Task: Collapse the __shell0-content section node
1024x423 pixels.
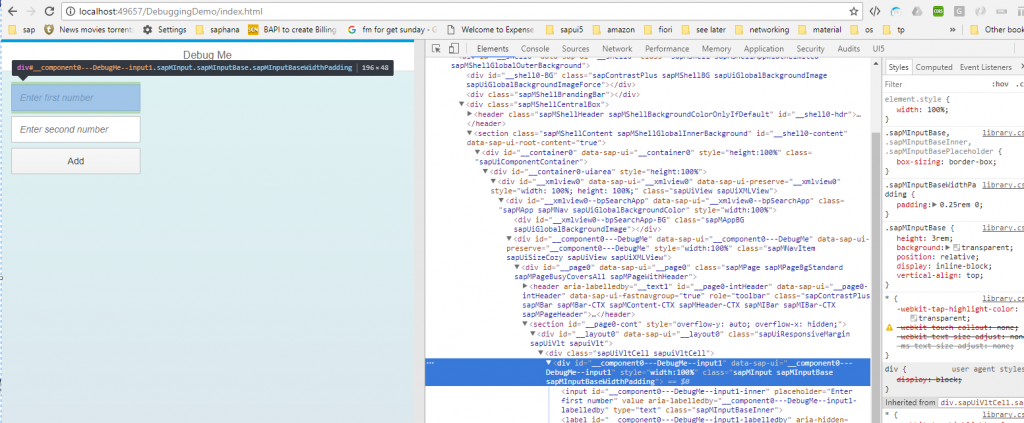Action: [x=470, y=133]
